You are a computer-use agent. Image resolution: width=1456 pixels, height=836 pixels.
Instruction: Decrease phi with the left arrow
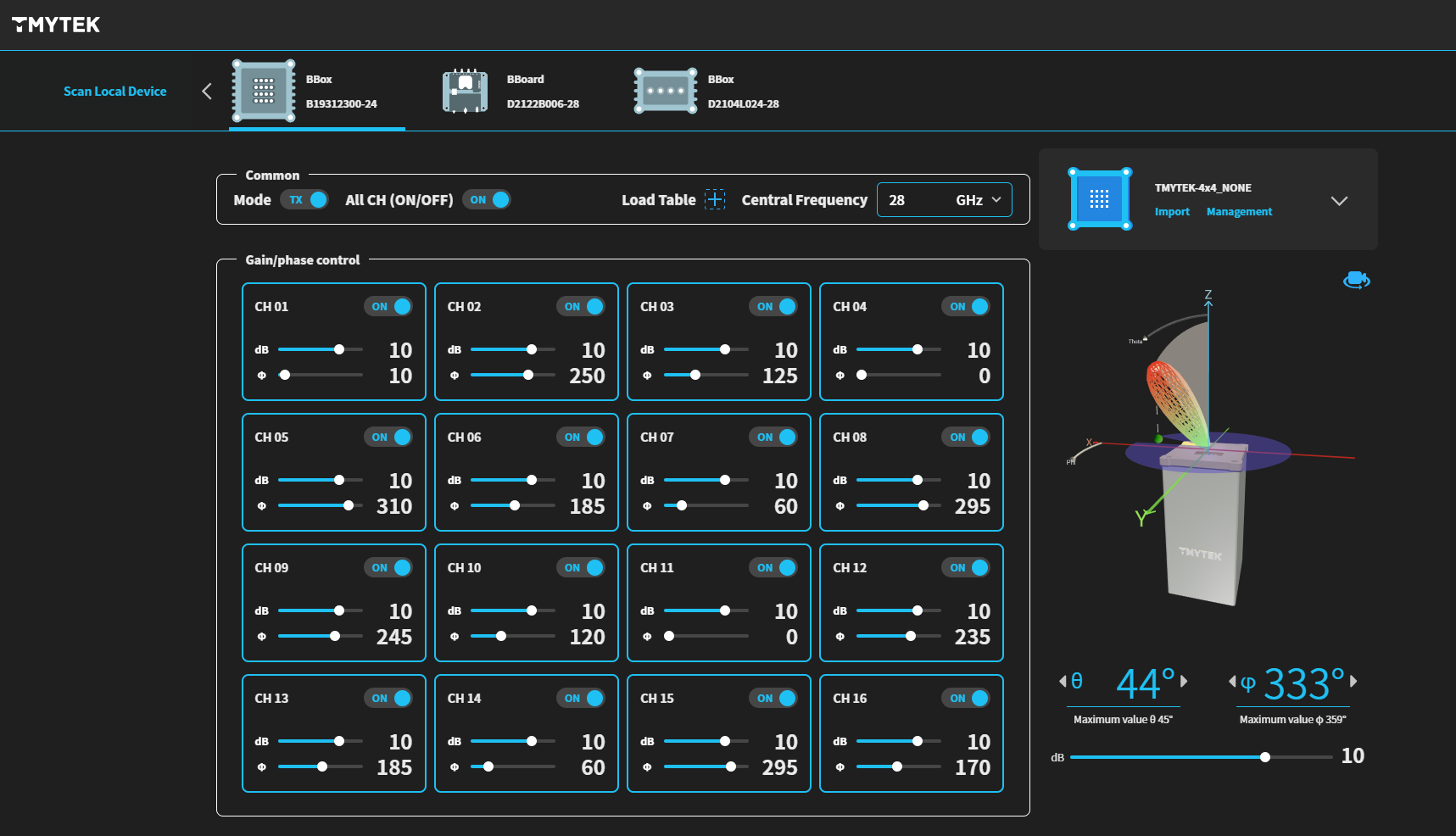pyautogui.click(x=1232, y=681)
